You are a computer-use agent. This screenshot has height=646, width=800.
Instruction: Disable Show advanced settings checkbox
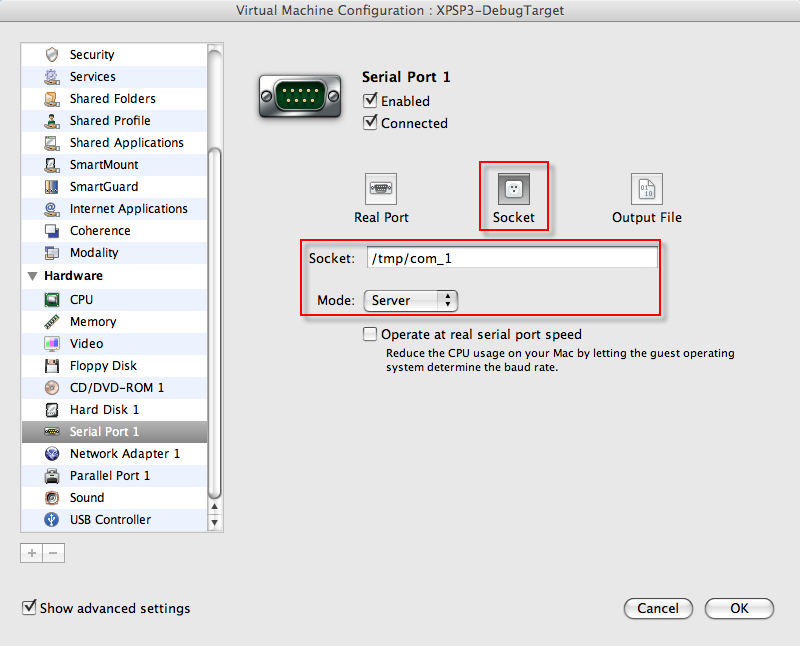(30, 608)
